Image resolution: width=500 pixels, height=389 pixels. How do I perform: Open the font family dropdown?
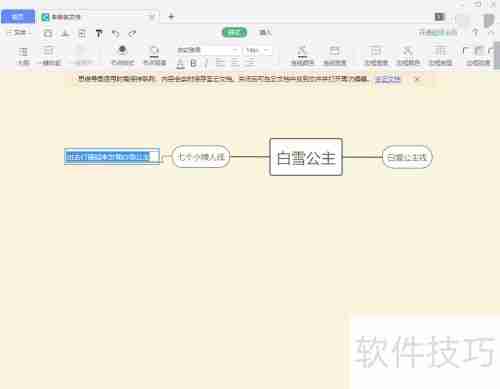208,50
